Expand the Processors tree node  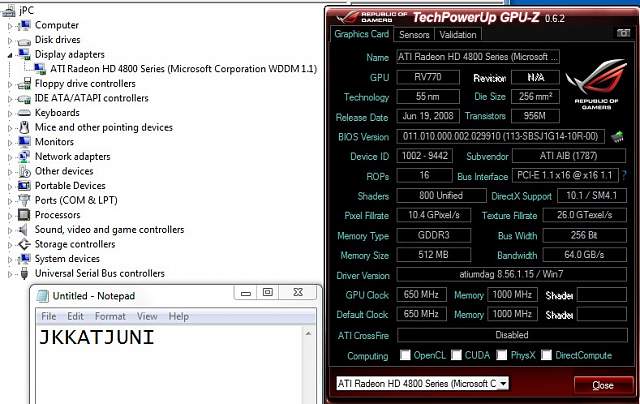tap(10, 216)
